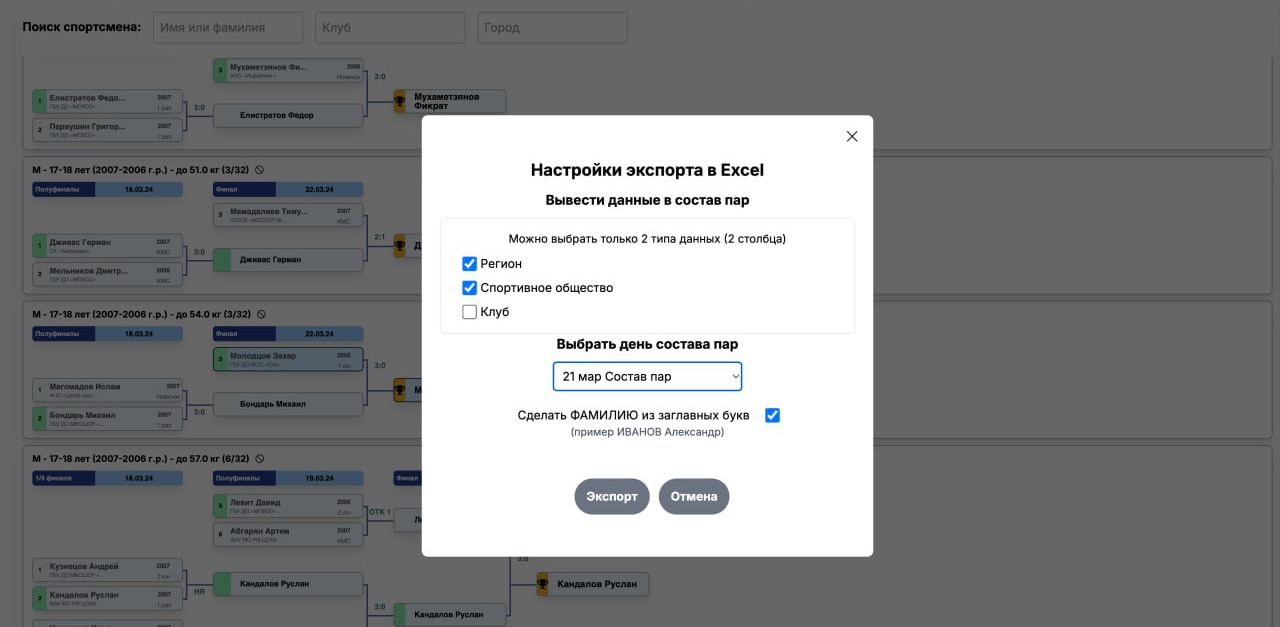Click the до 57.0 кг (6/32) category heading
Viewport: 1280px width, 627px height.
coord(141,458)
